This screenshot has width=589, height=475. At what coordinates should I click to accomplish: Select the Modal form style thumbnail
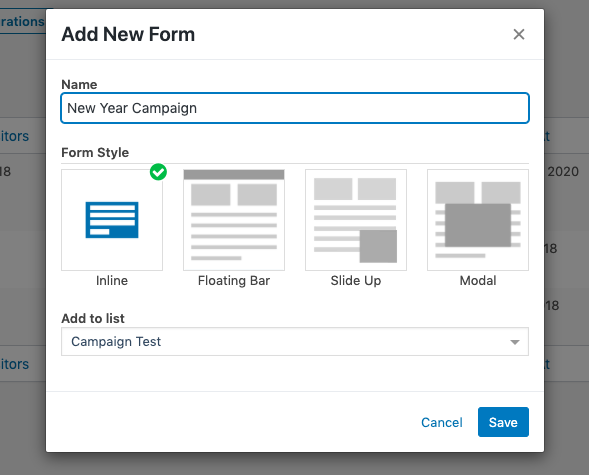[x=478, y=220]
